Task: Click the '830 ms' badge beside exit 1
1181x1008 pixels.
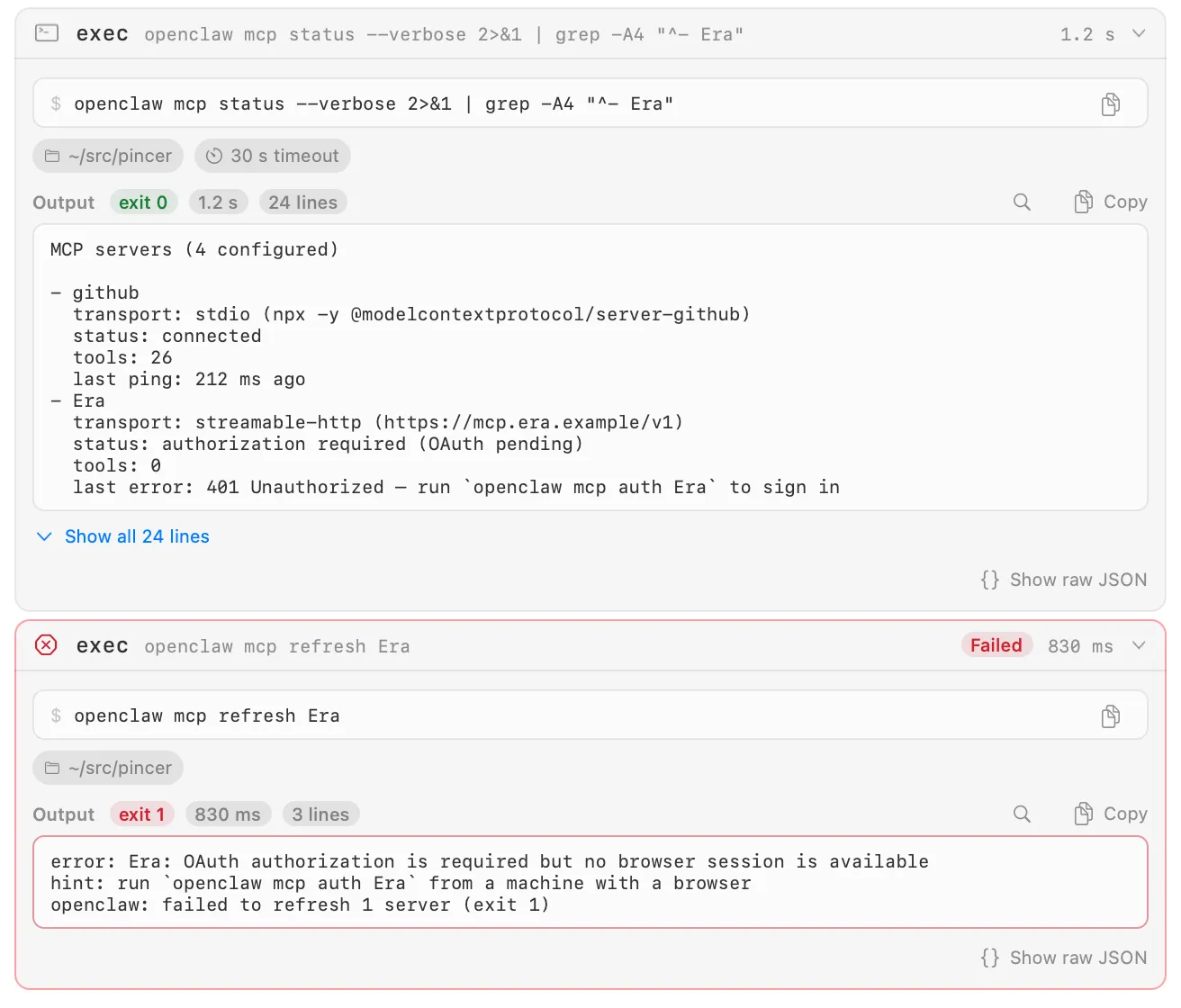Action: pyautogui.click(x=228, y=814)
